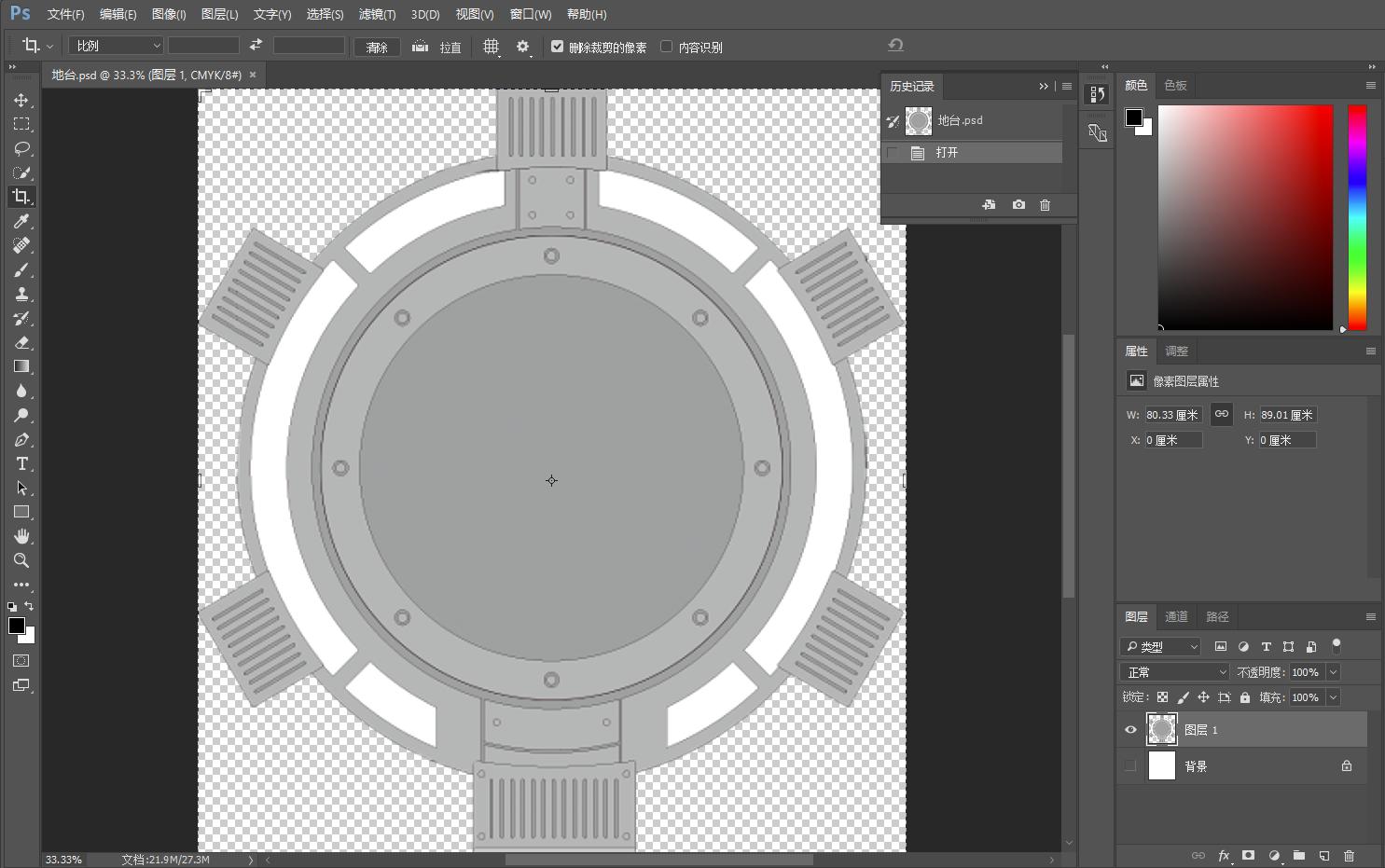Select the Eyedropper tool
The image size is (1385, 868).
coord(21,221)
